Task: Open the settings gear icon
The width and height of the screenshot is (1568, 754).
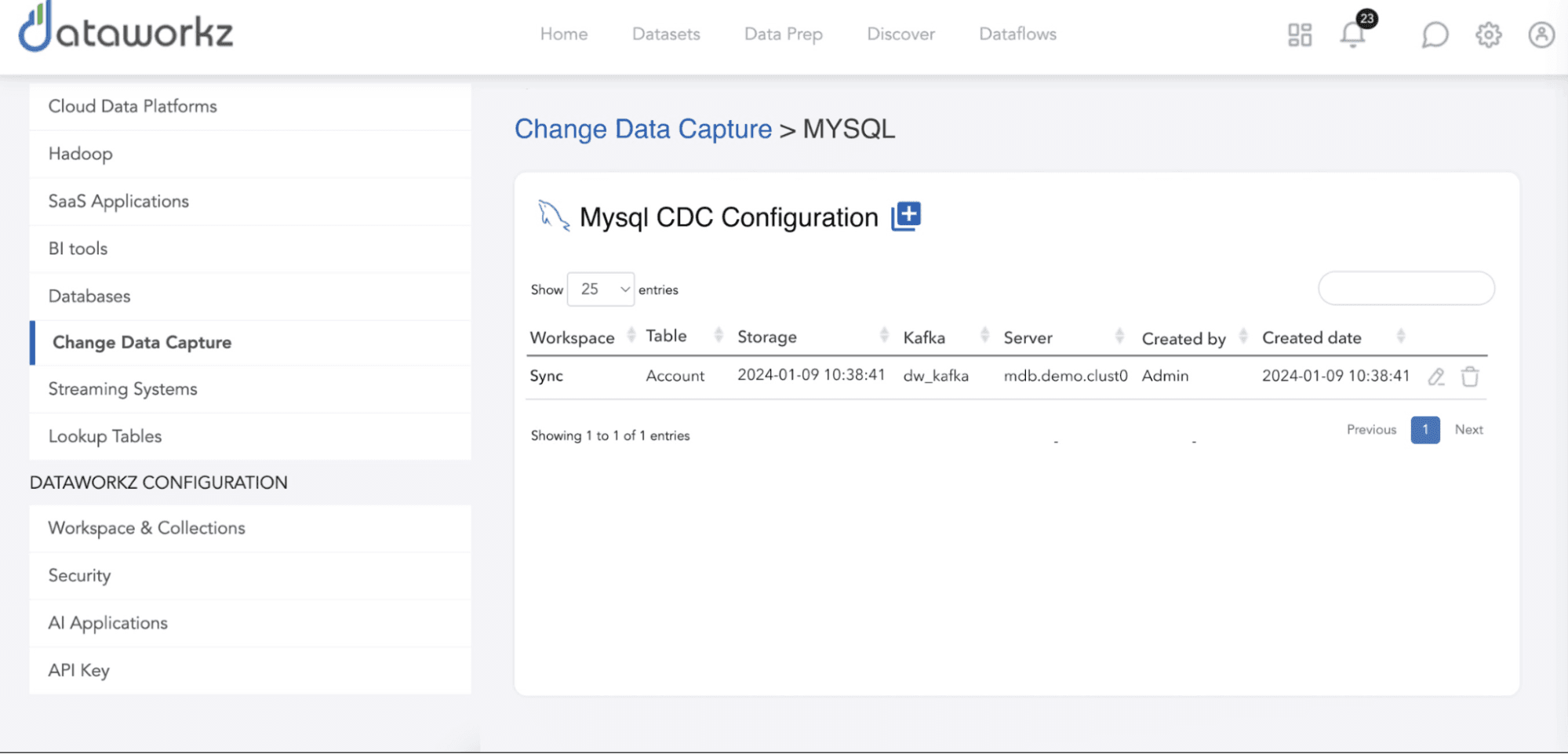Action: pyautogui.click(x=1488, y=35)
